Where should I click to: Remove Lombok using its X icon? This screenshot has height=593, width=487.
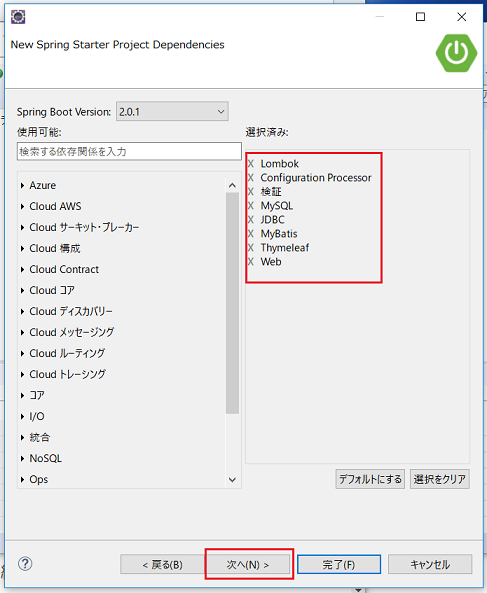(251, 164)
